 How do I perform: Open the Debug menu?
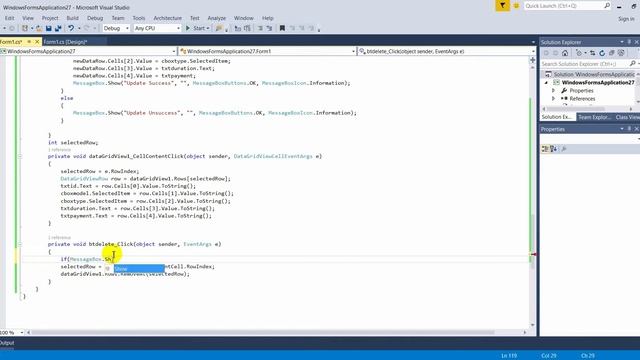(95, 18)
